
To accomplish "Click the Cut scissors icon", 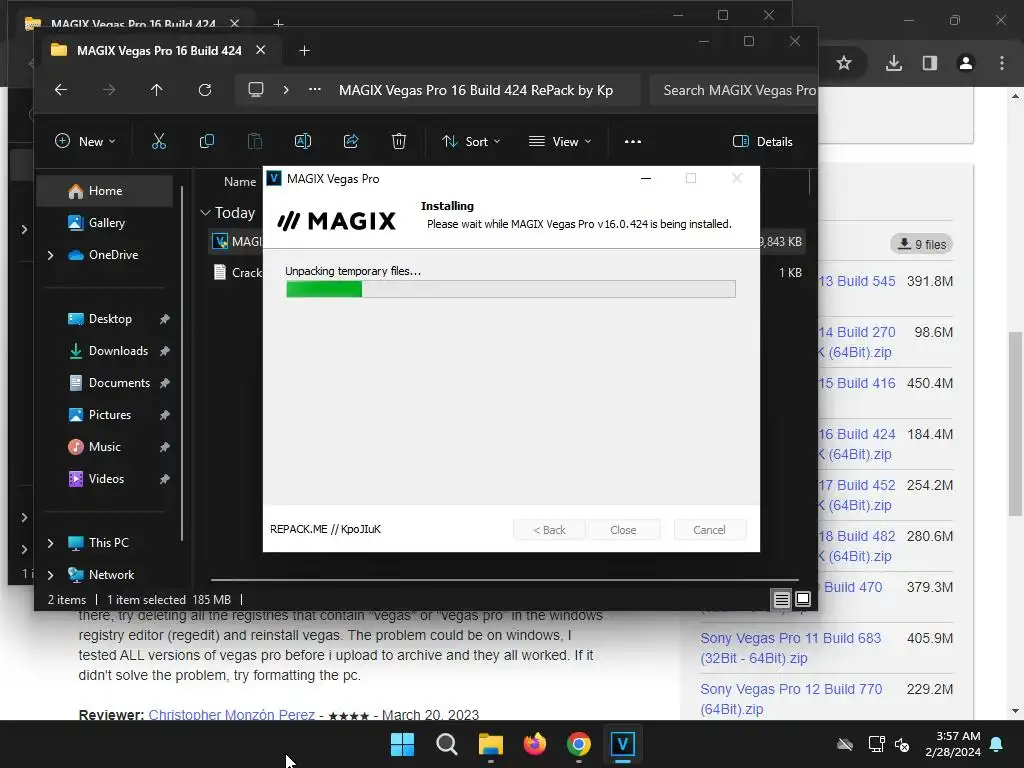I will (159, 141).
